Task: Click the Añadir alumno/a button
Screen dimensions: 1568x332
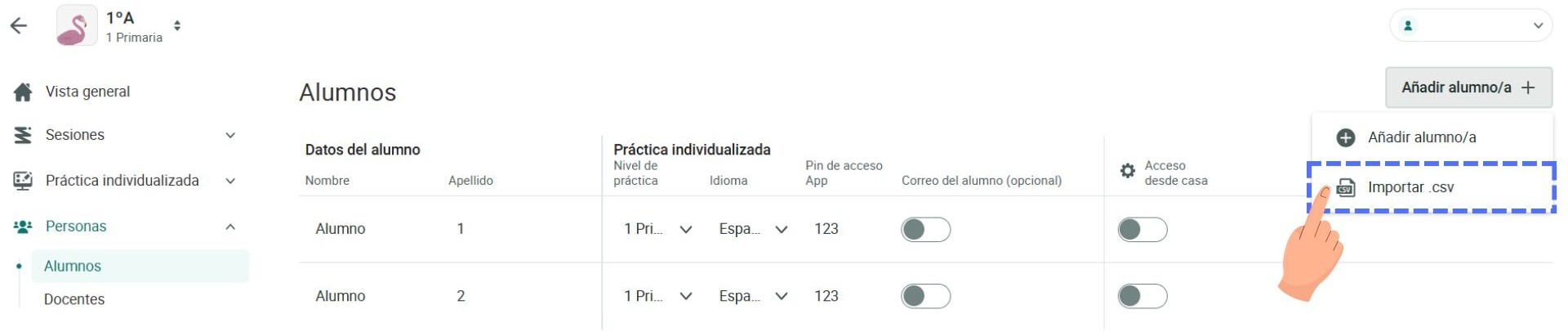Action: [x=1468, y=87]
